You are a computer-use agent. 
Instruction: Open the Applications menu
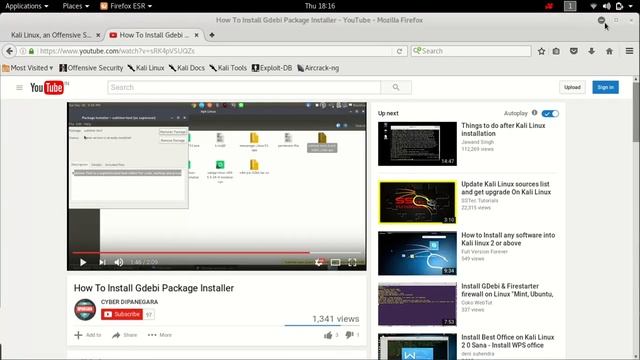coord(27,6)
